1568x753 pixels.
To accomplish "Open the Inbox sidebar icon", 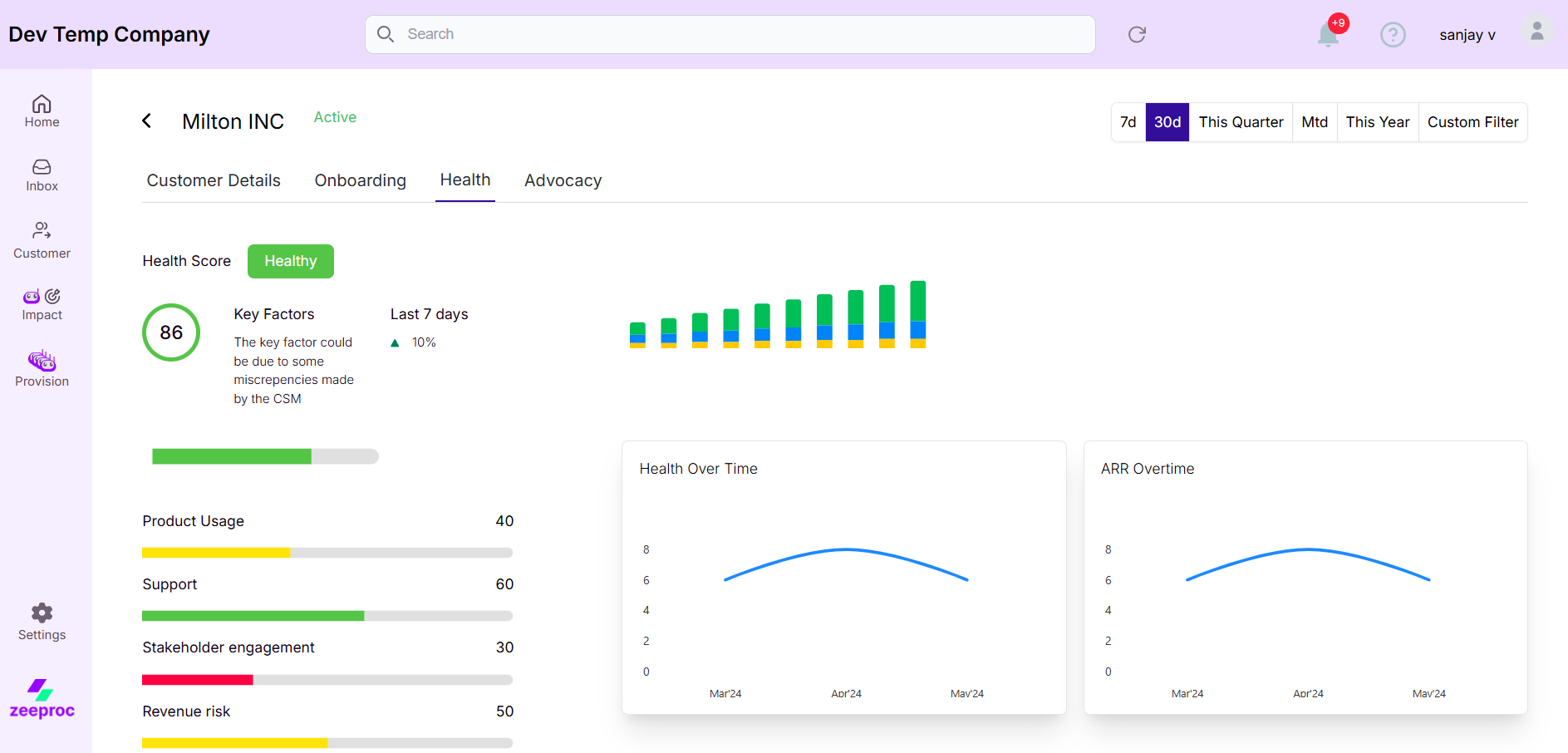I will point(42,175).
